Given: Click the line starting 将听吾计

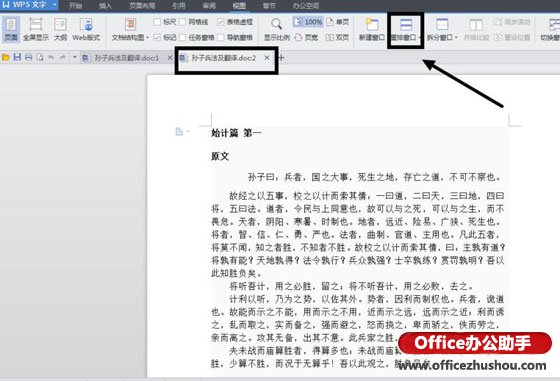Looking at the screenshot, I should pos(352,286).
